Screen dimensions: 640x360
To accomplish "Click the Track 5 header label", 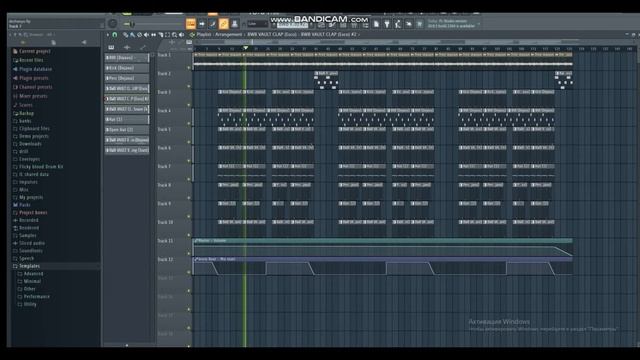I will (164, 130).
